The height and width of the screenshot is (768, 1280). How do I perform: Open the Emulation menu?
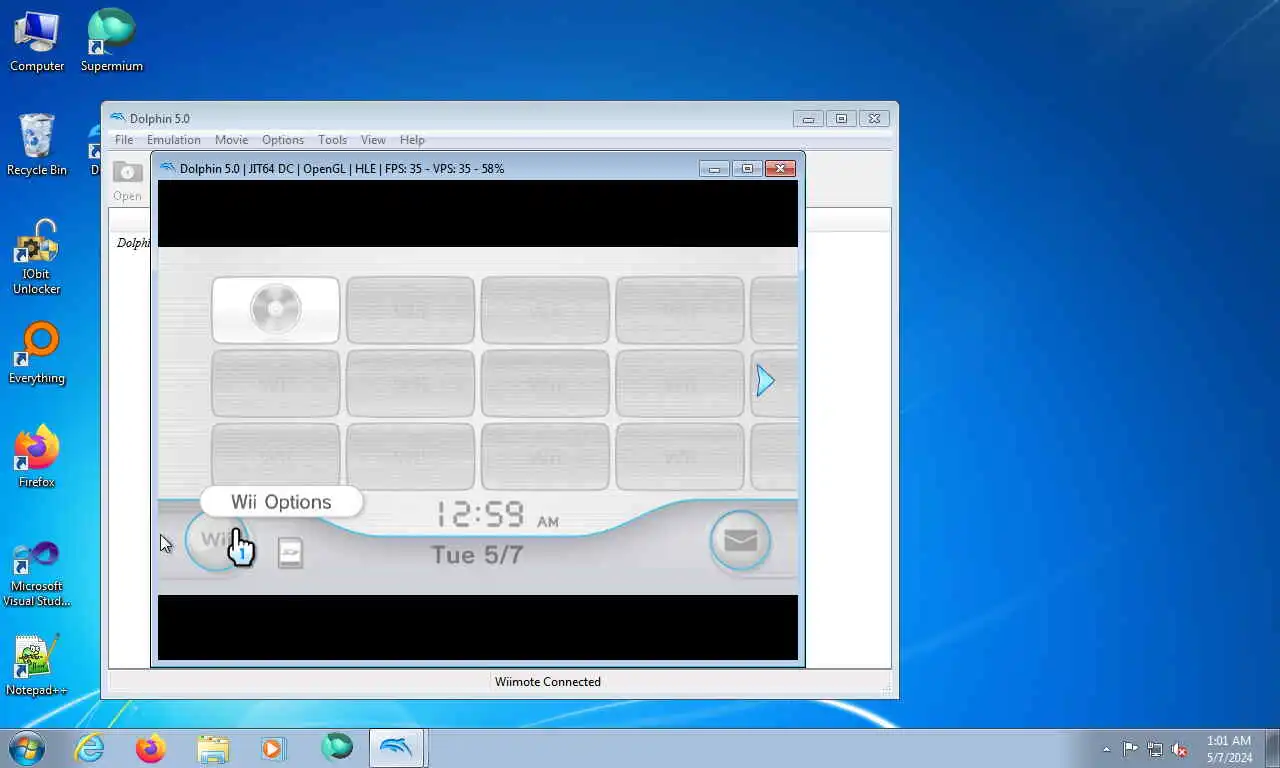coord(174,140)
